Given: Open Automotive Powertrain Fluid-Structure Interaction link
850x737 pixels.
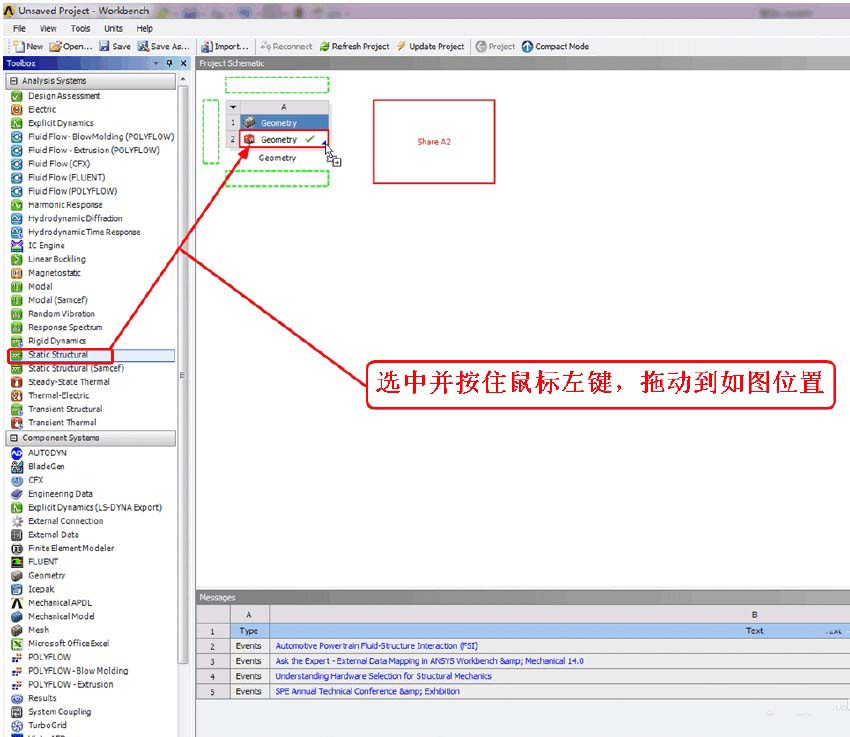Looking at the screenshot, I should pyautogui.click(x=377, y=646).
